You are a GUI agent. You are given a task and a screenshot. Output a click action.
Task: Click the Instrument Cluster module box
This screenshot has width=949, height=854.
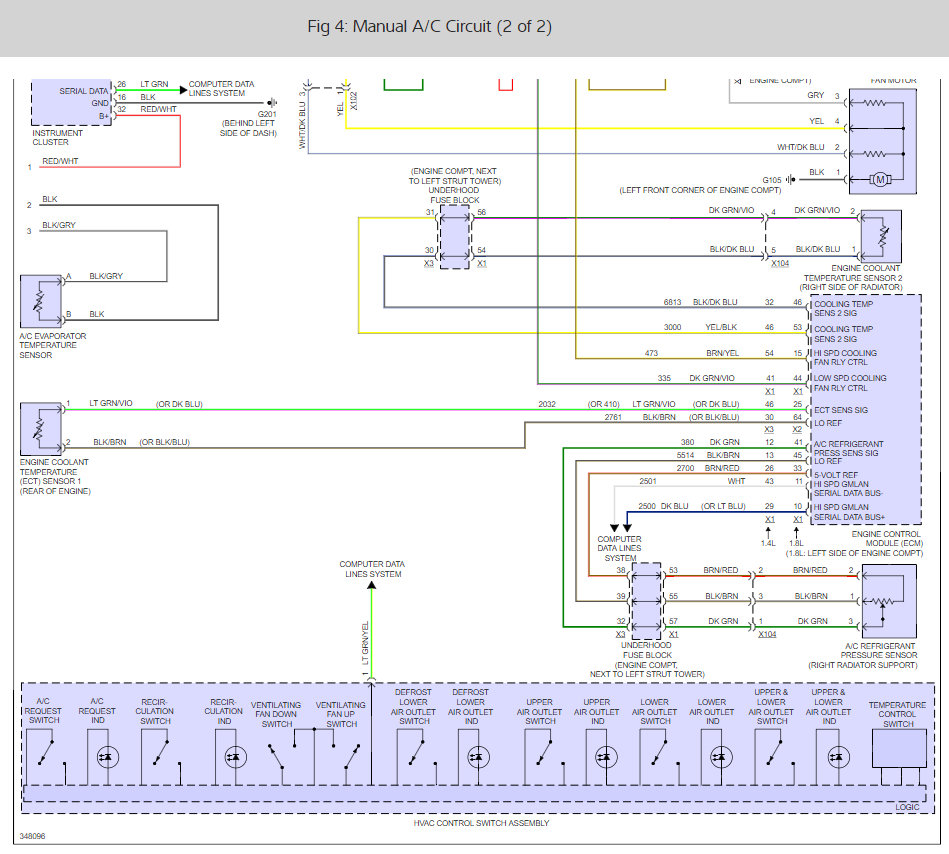pos(71,102)
